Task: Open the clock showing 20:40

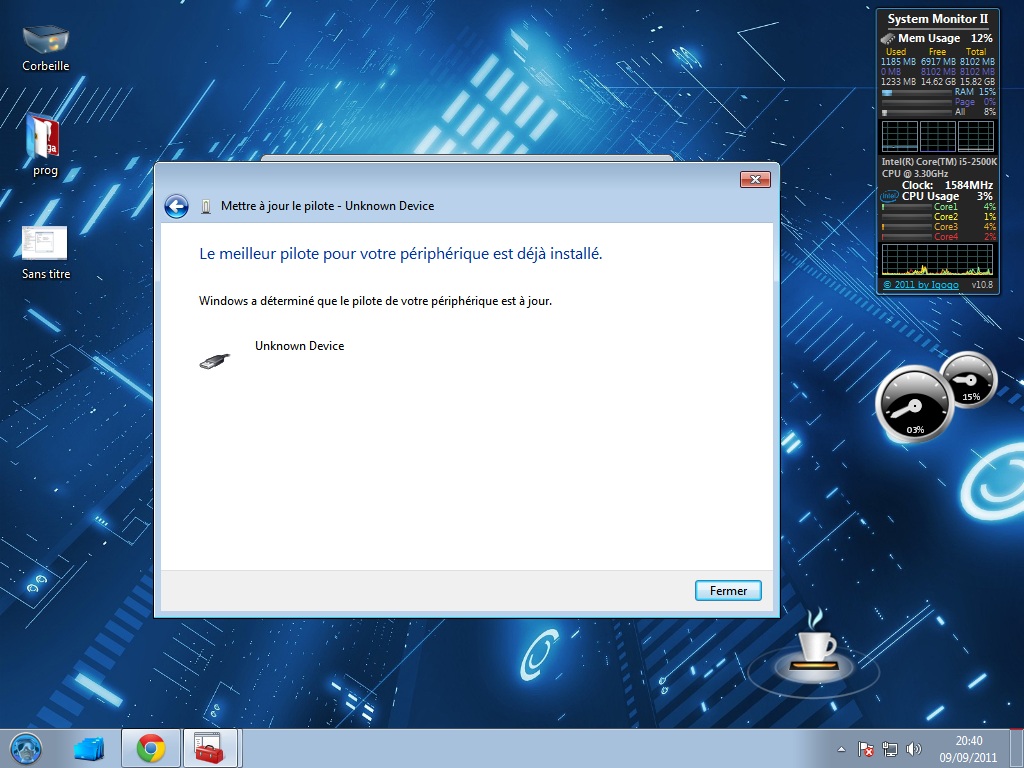Action: pos(968,748)
